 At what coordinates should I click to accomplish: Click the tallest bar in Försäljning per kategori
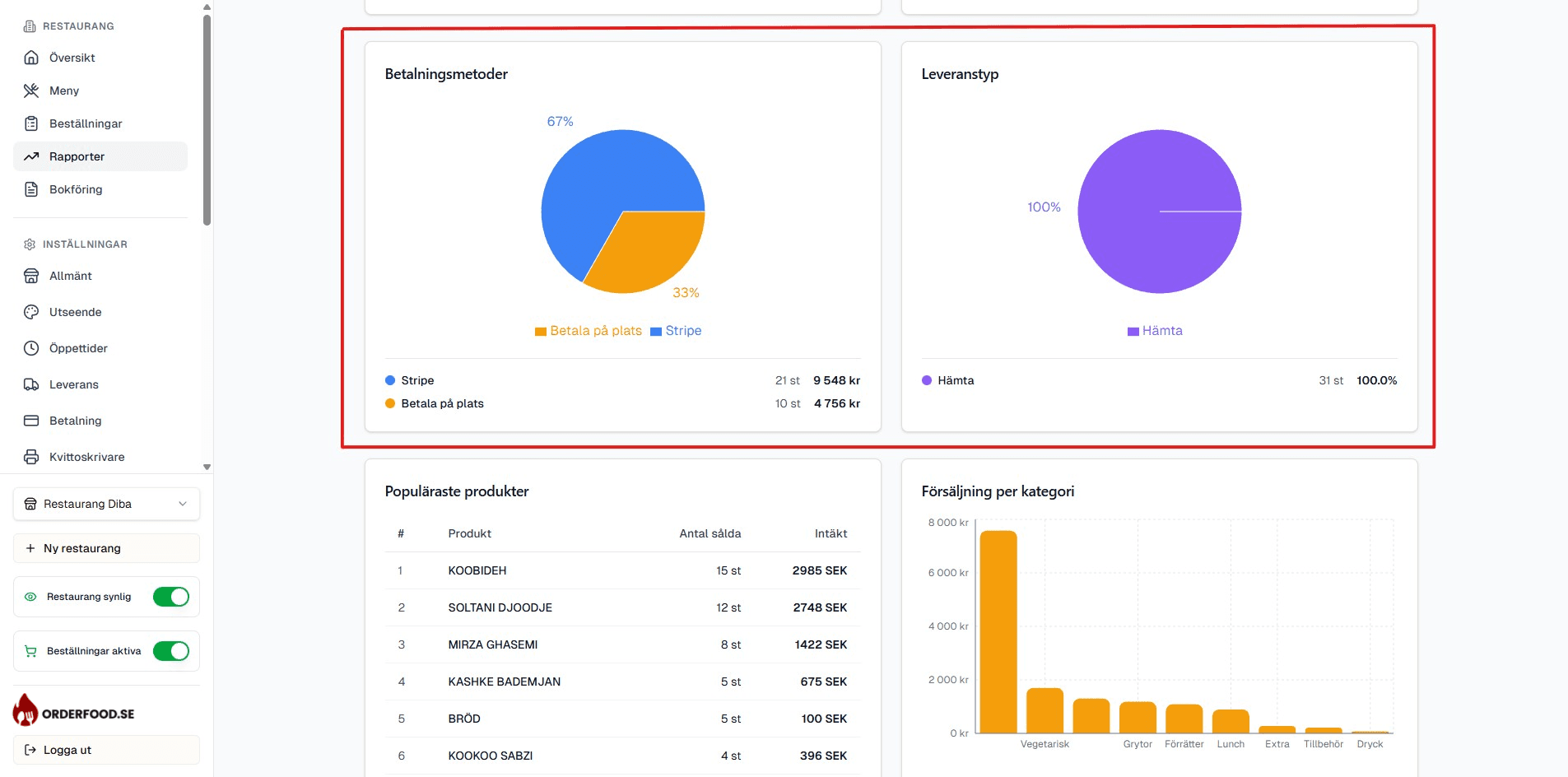point(998,630)
